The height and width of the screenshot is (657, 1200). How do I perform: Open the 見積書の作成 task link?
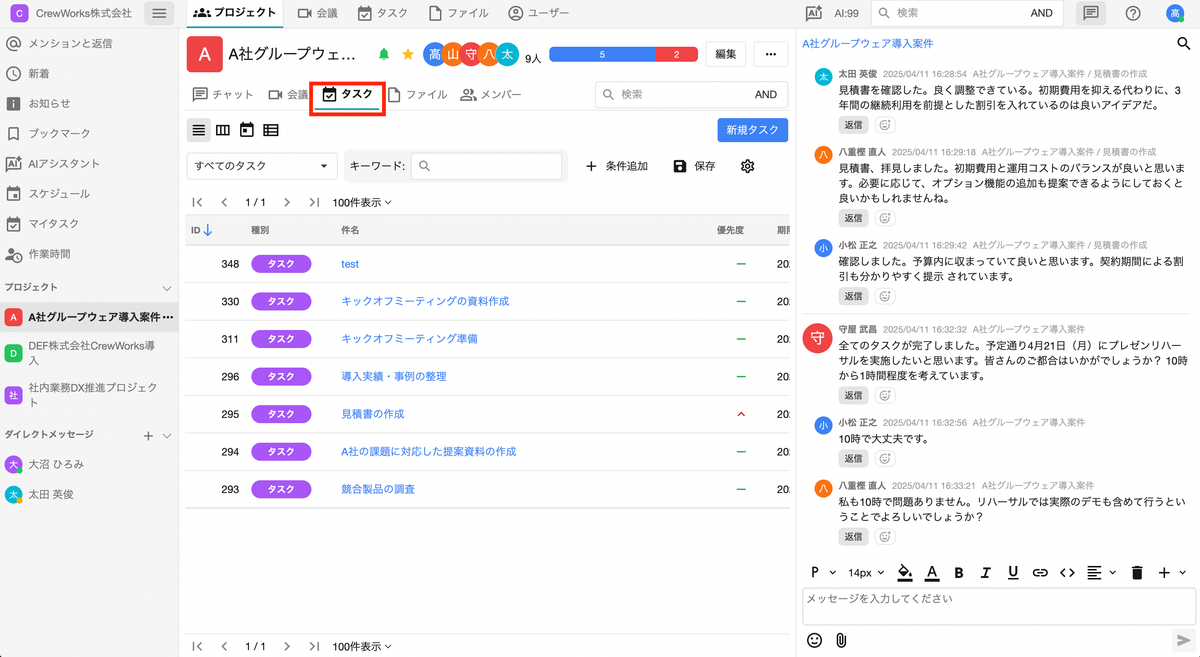pos(372,414)
